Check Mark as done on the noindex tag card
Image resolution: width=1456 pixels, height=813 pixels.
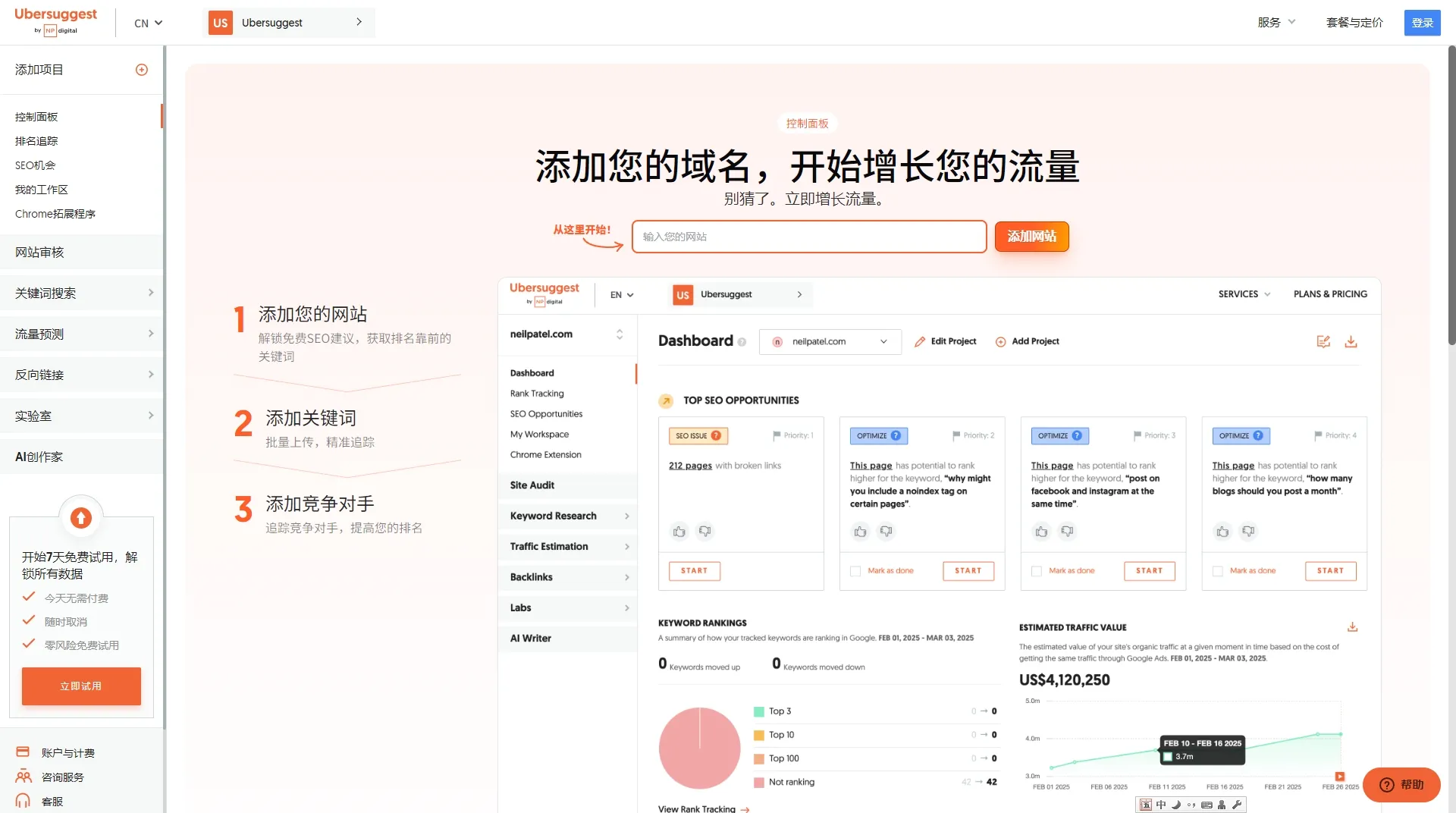(855, 571)
